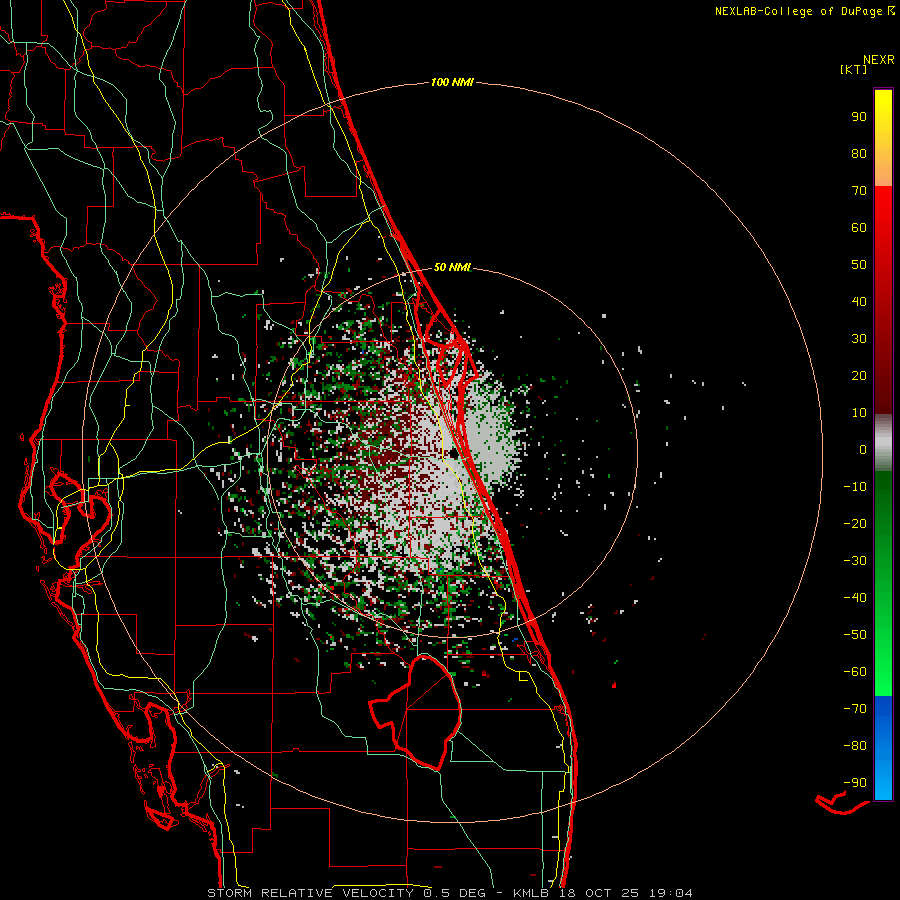Click the positive 10 value on the velocity scale
The width and height of the screenshot is (900, 900).
(859, 413)
